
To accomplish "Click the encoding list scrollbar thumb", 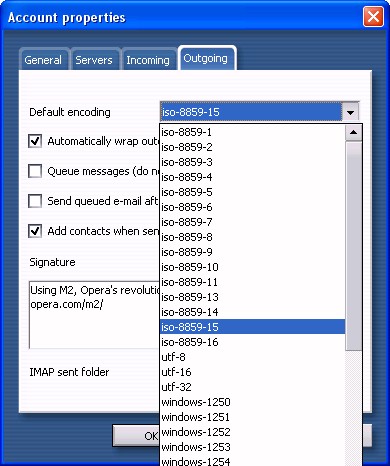I will (354, 246).
